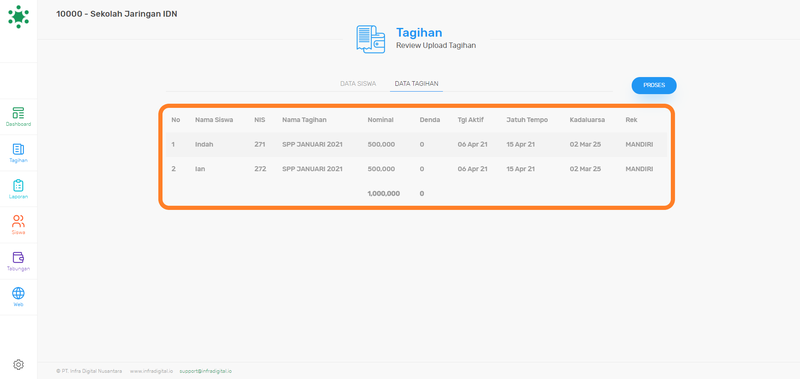Click the 1,000,000 total nominal
Screen dimensions: 800x379
pyautogui.click(x=384, y=193)
